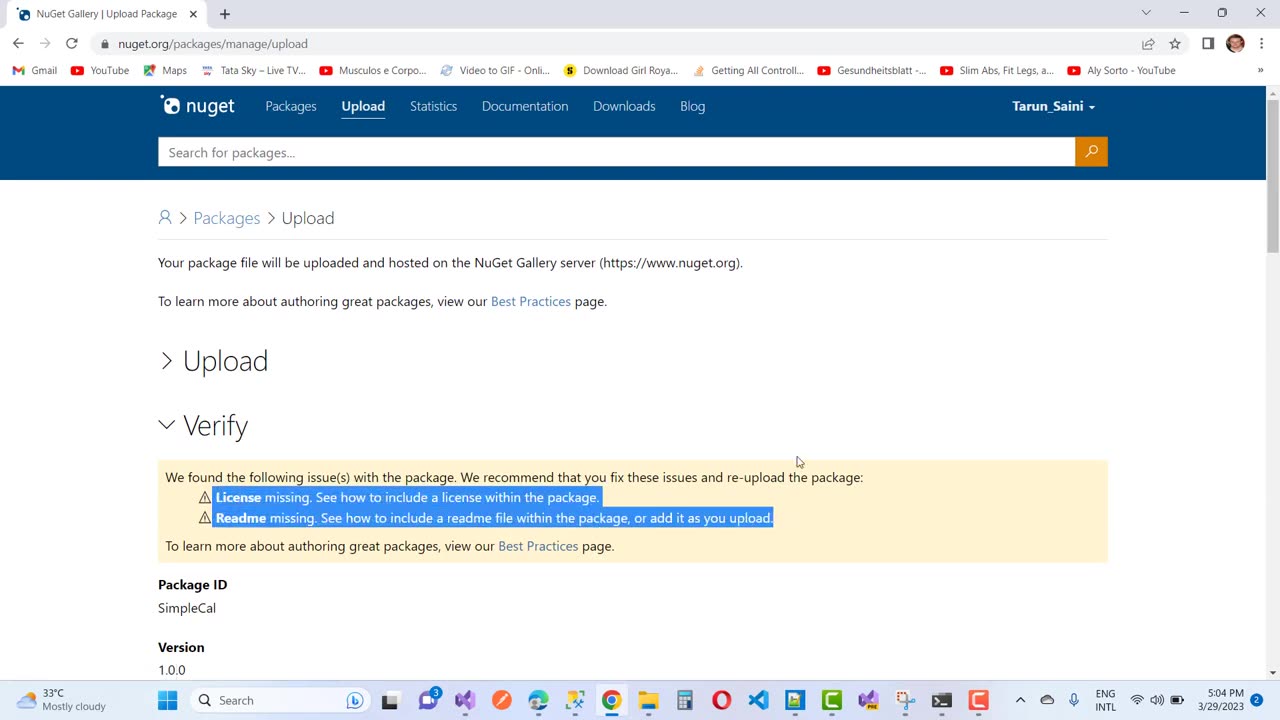Open Downloads nav item
Image resolution: width=1280 pixels, height=720 pixels.
pyautogui.click(x=624, y=106)
